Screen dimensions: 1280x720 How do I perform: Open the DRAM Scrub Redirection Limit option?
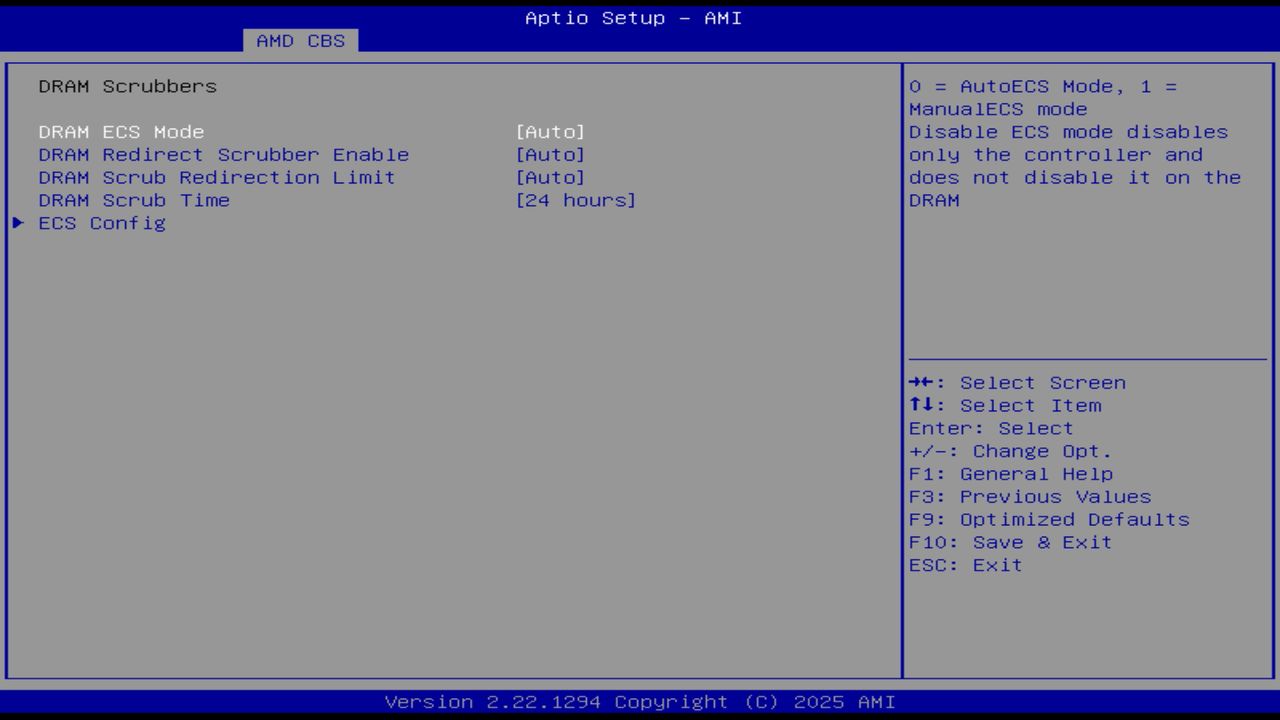pos(216,177)
